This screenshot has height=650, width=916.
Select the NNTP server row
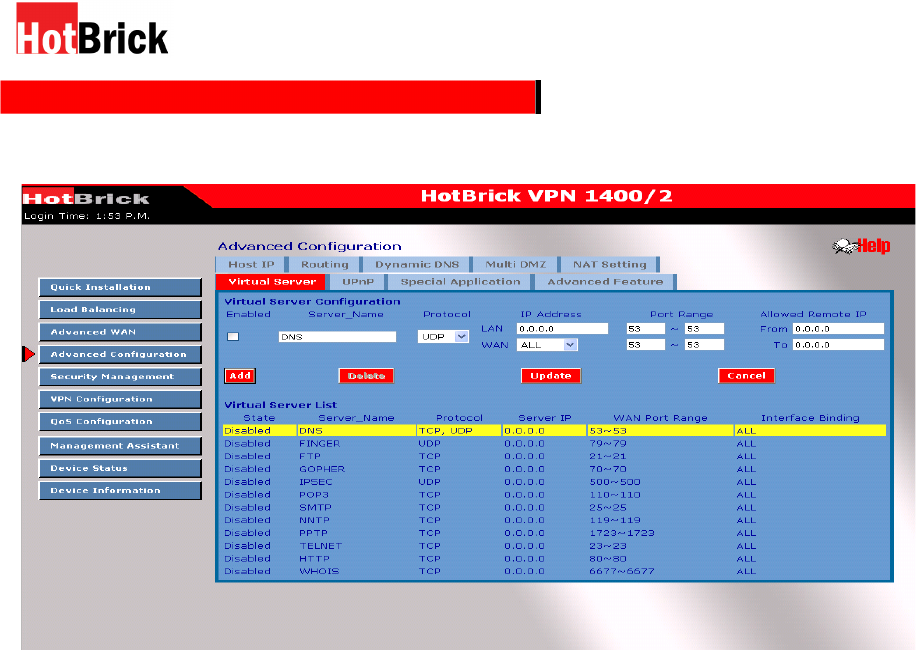554,520
